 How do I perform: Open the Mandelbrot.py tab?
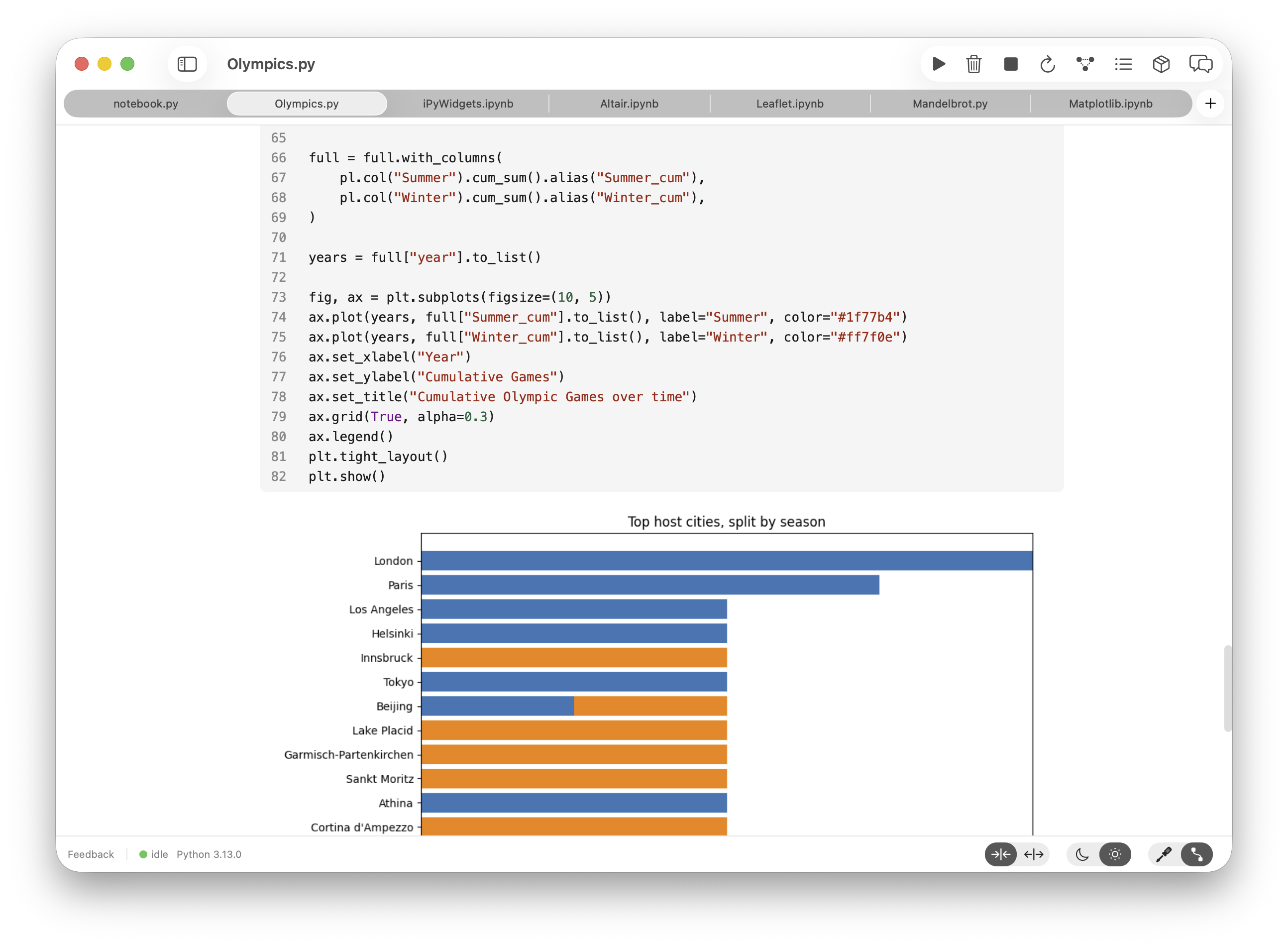point(950,104)
